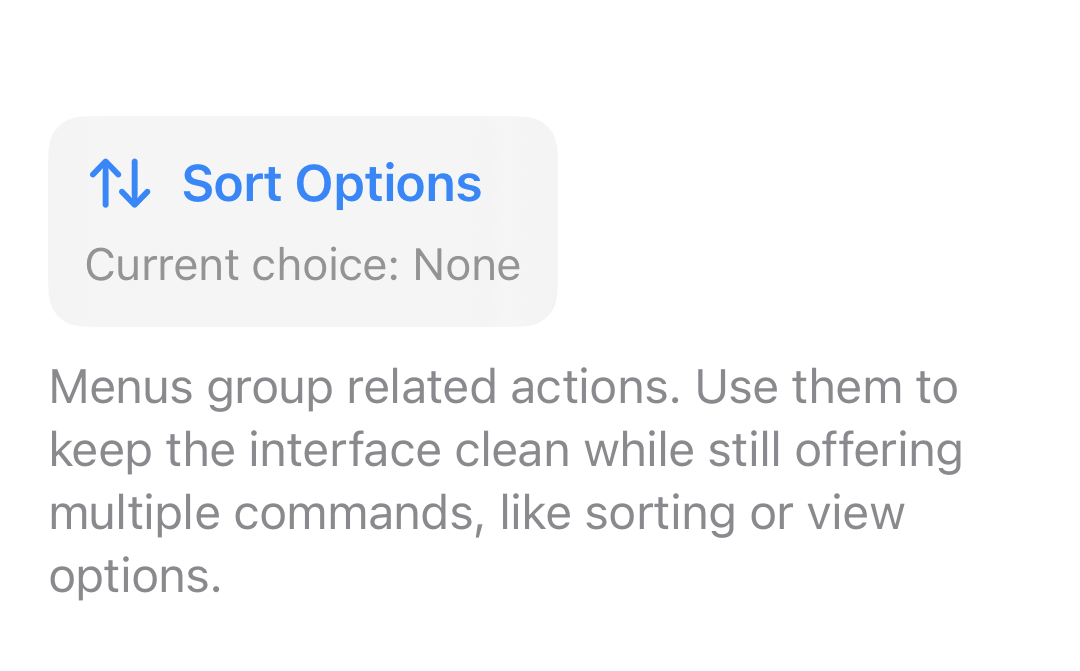Screen dimensions: 1080x671
Task: Tap the upward arrow in sort icon
Action: (x=104, y=185)
